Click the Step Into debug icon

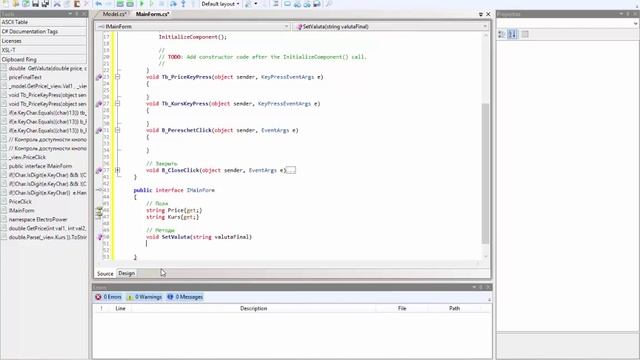[183, 4]
